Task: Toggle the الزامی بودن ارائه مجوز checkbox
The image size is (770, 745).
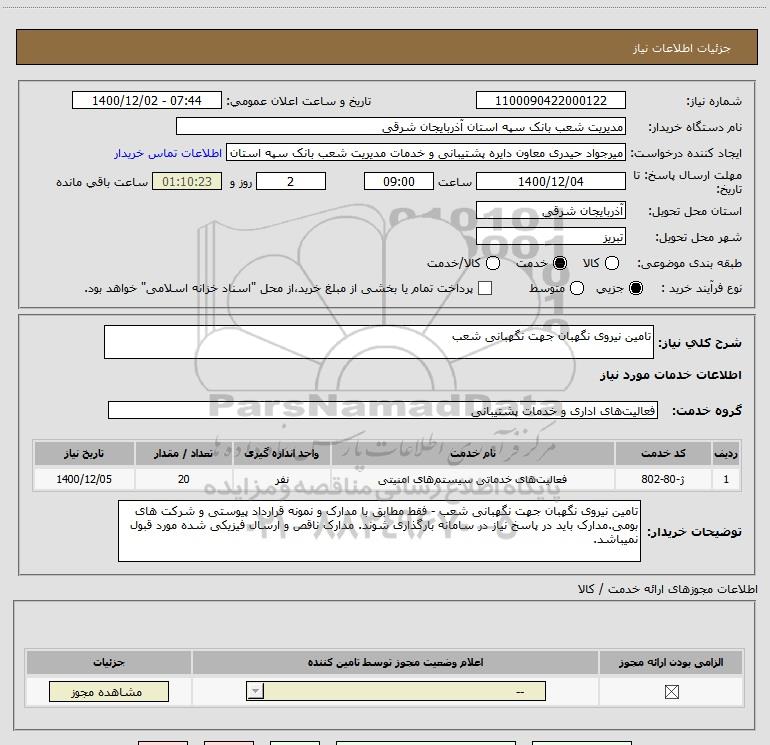Action: tap(671, 691)
